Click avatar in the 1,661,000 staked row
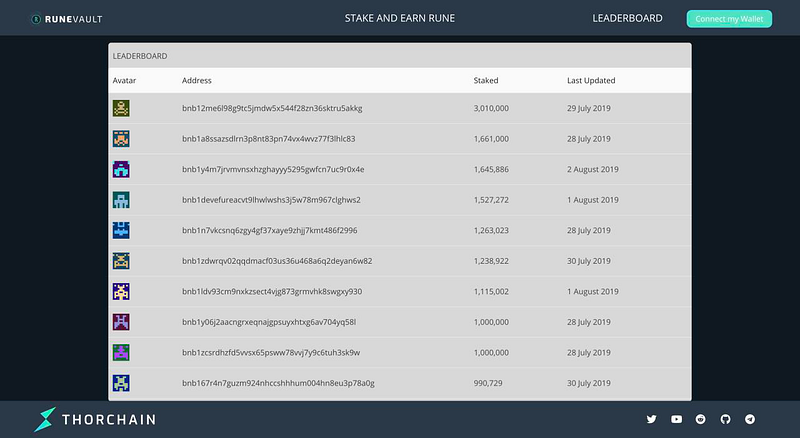 click(x=121, y=139)
